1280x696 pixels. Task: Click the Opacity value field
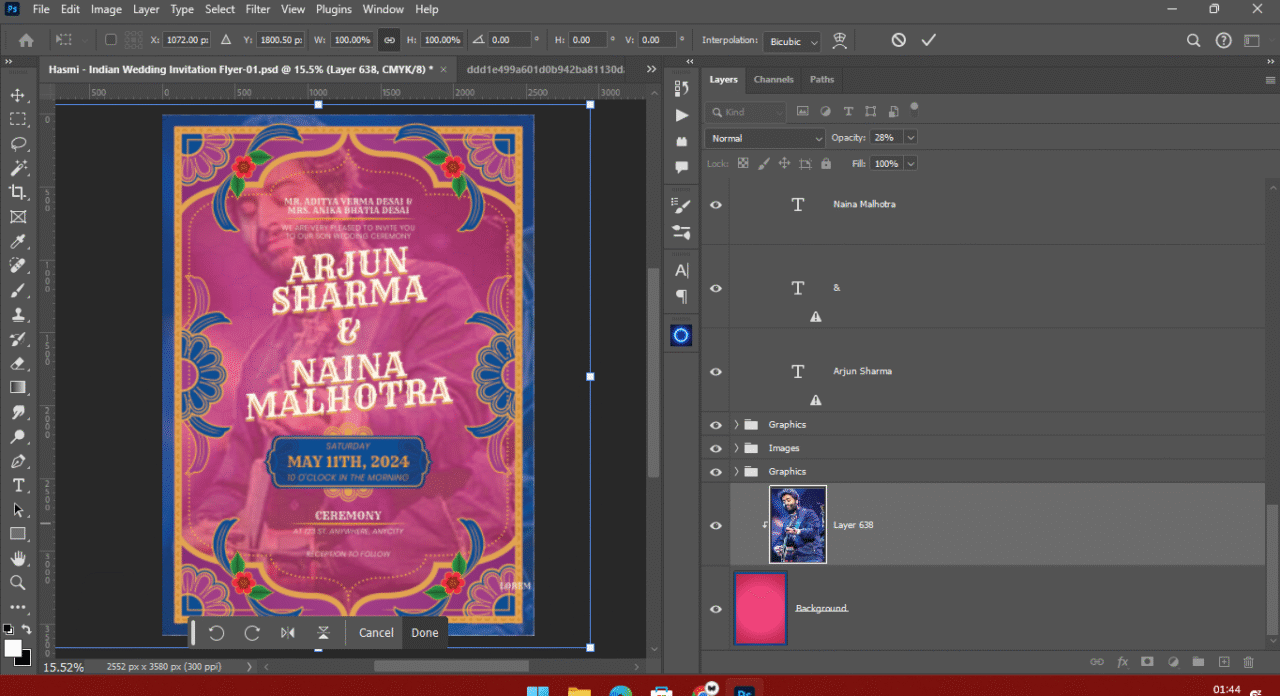[885, 138]
